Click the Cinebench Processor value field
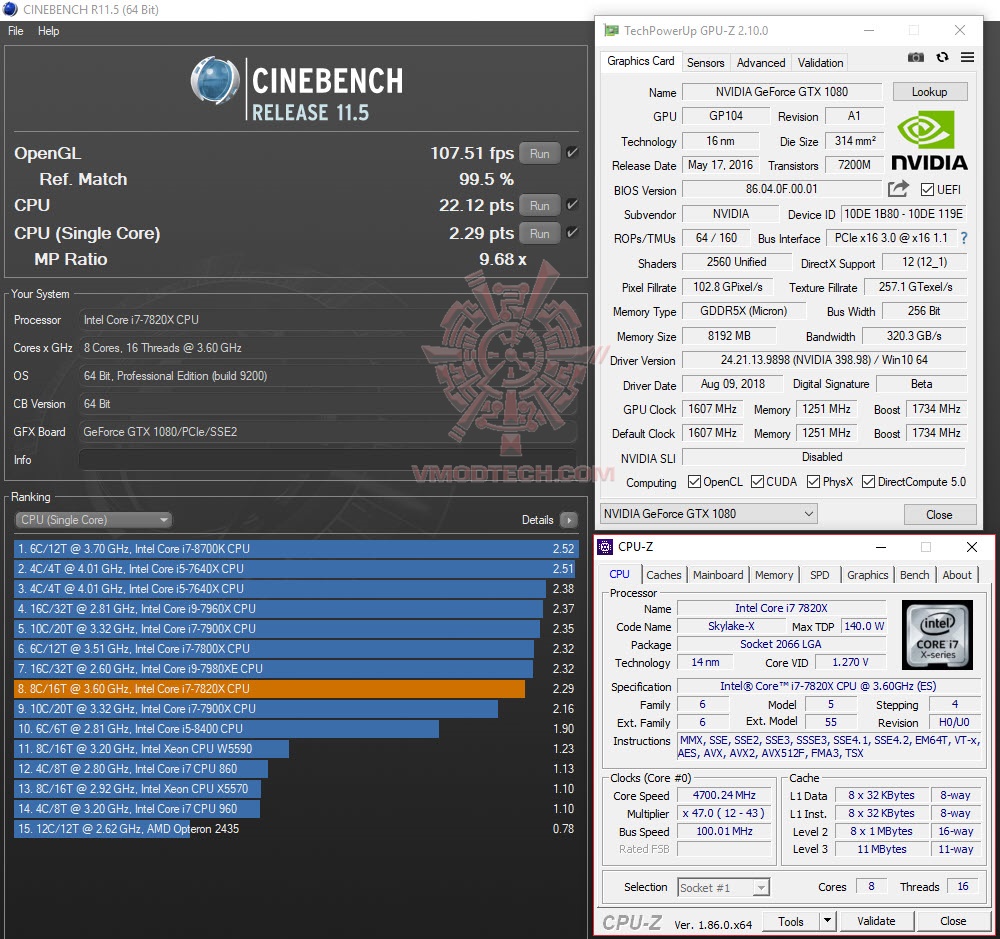The width and height of the screenshot is (1000, 939). 327,320
